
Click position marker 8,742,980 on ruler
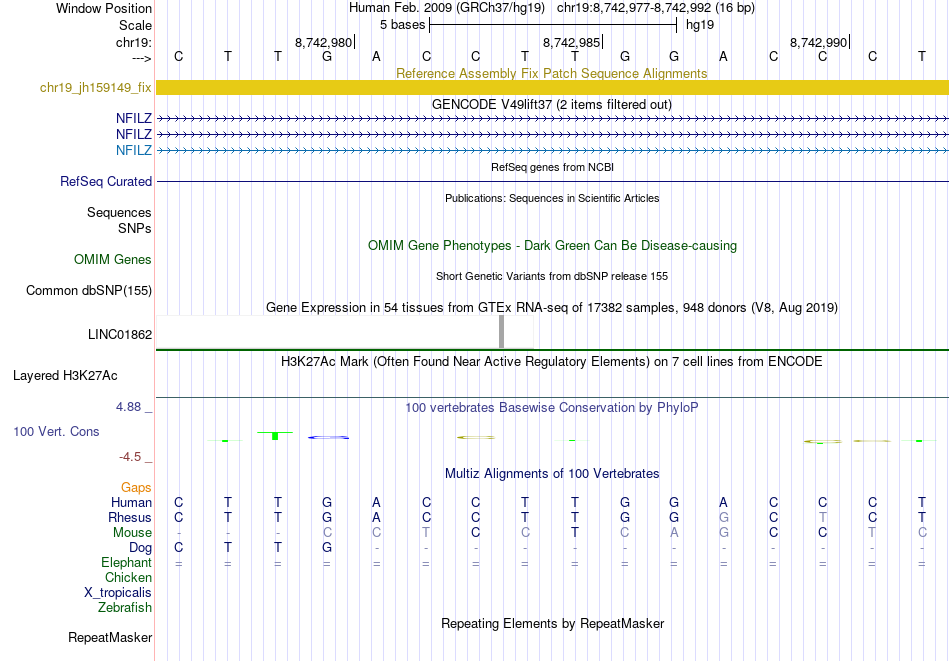324,42
